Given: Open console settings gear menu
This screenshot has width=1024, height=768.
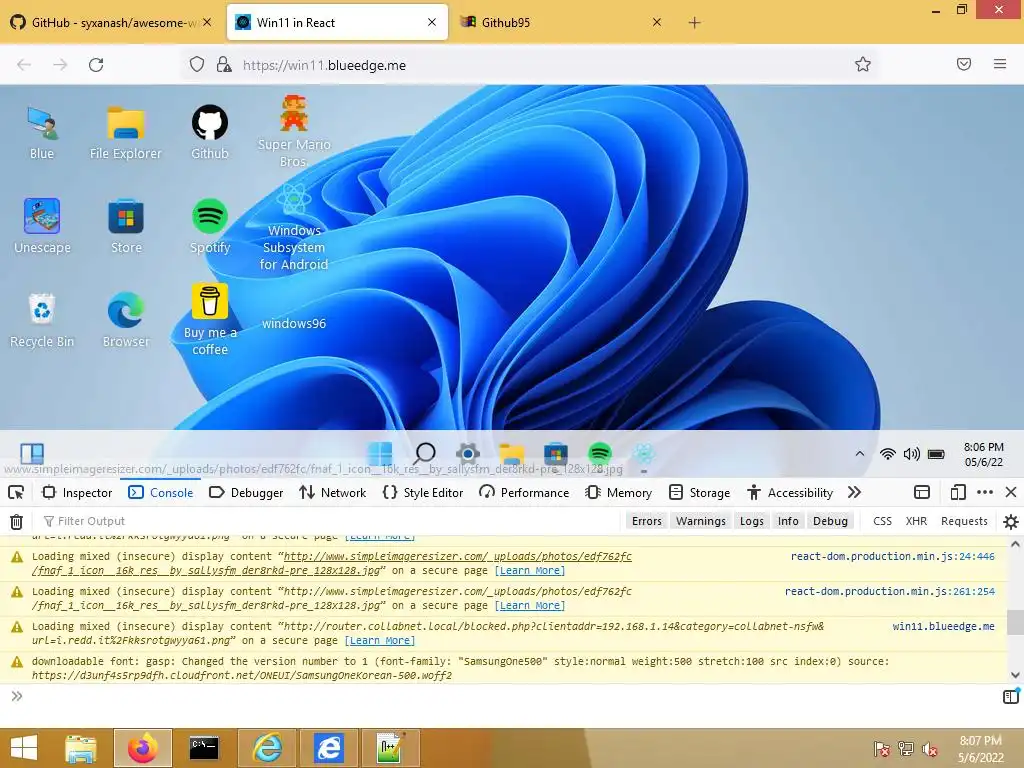Looking at the screenshot, I should coord(1010,521).
